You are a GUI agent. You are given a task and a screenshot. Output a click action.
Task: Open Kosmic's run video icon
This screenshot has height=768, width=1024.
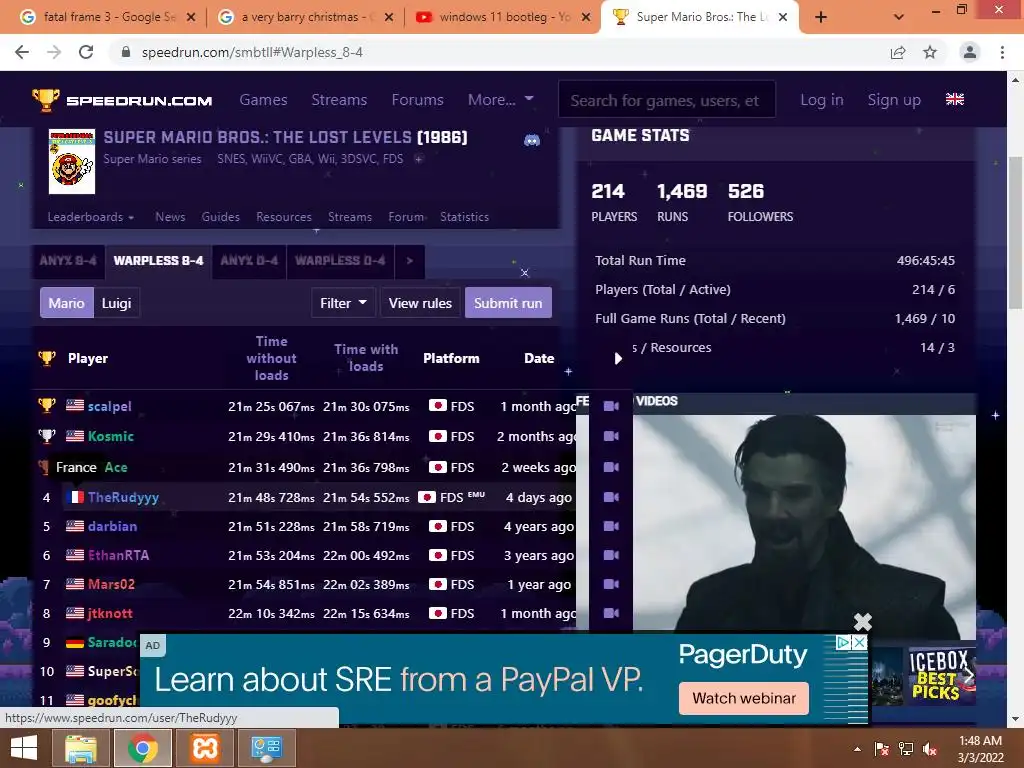611,436
